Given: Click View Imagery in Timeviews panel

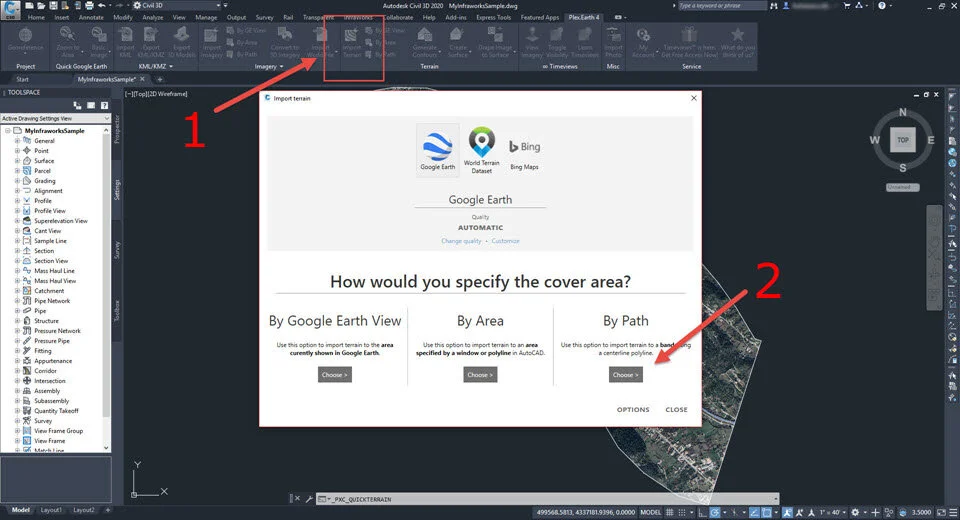Looking at the screenshot, I should pyautogui.click(x=532, y=42).
